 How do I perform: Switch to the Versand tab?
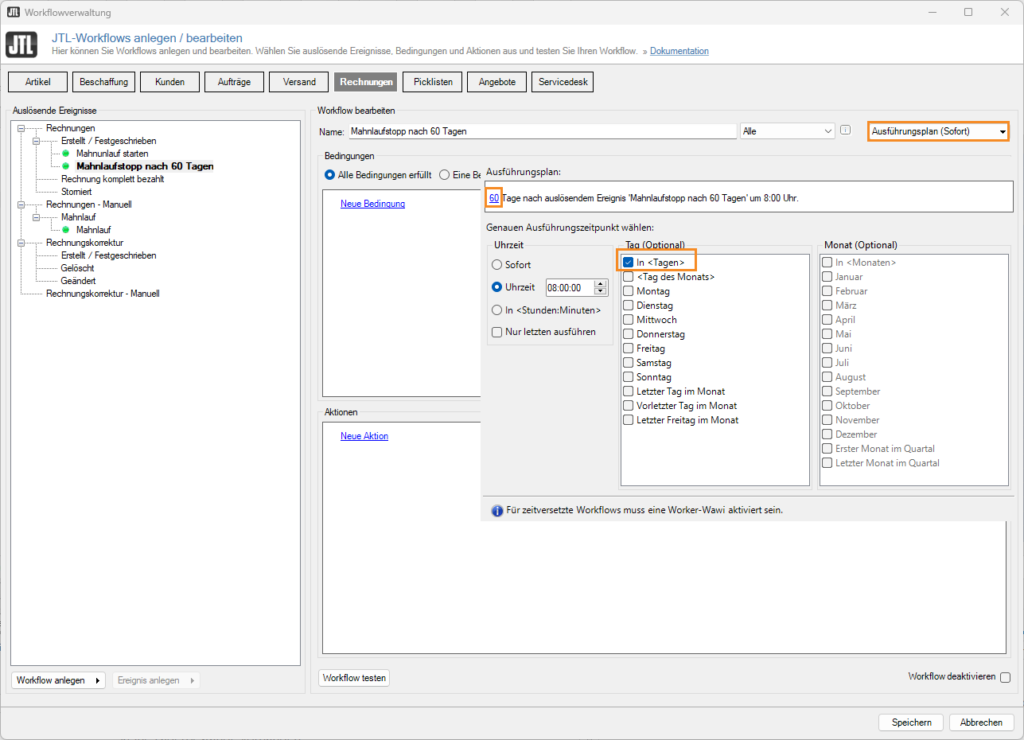click(x=298, y=81)
